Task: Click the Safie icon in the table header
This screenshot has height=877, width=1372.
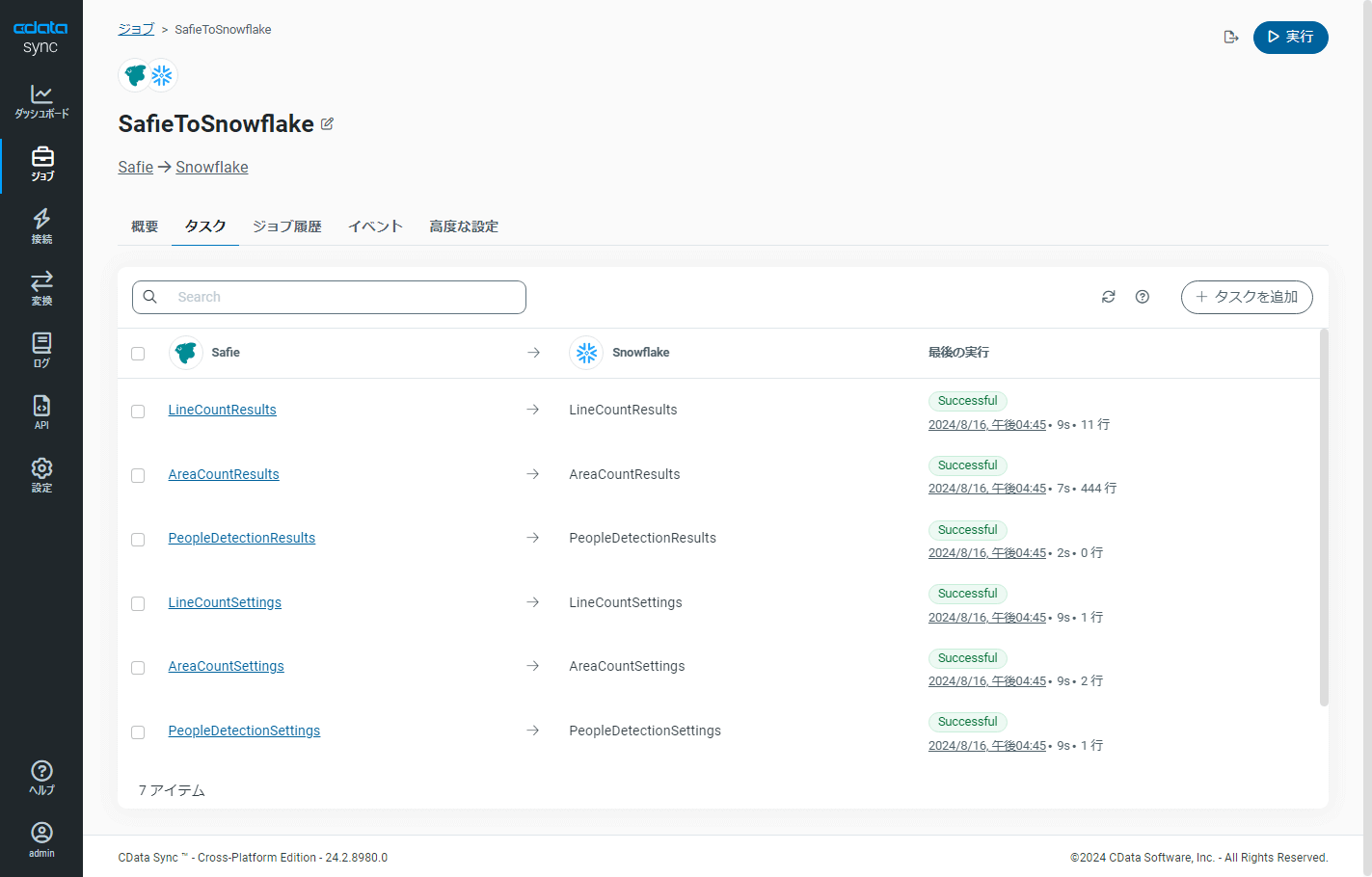Action: point(186,353)
